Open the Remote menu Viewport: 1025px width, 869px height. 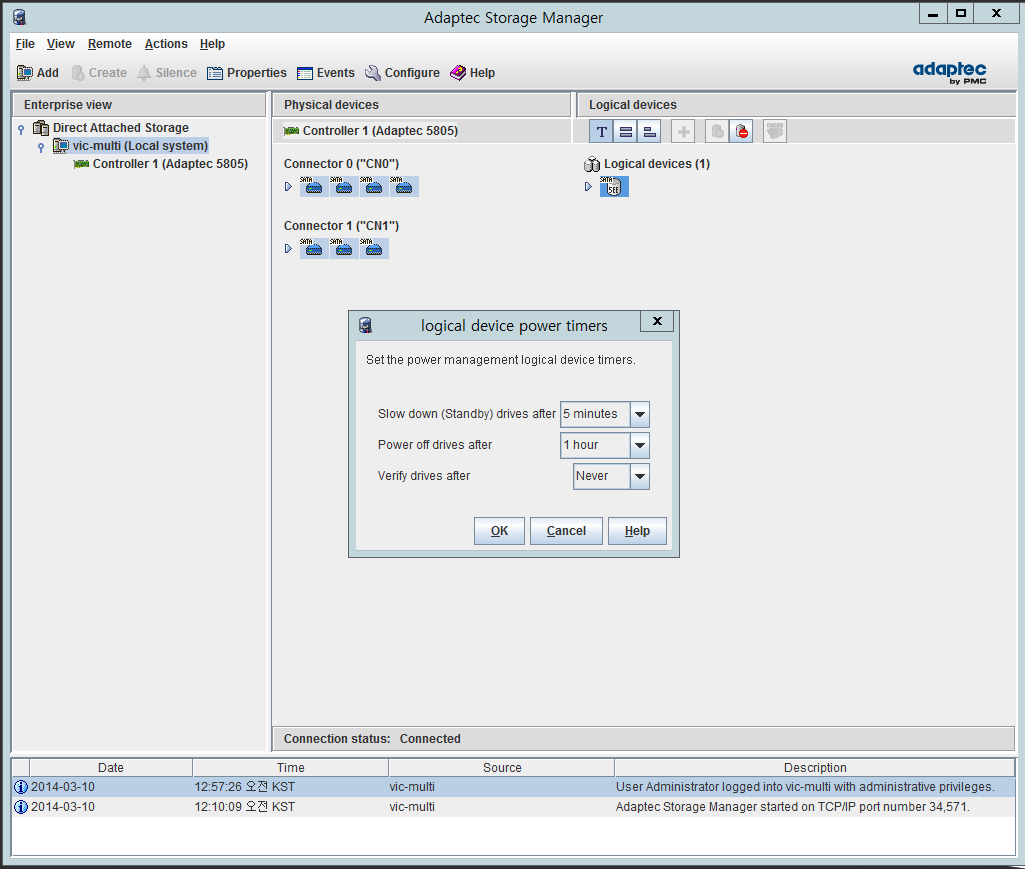[x=109, y=44]
